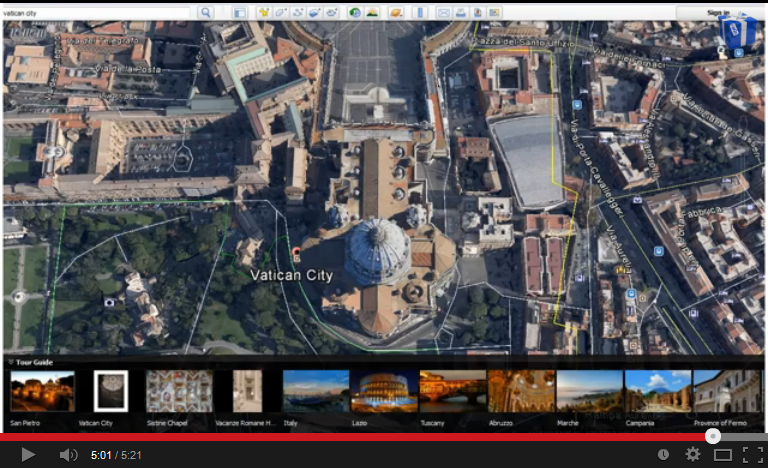Click the 'Via di Porta Cavalleggeri' street label
768x468 pixels.
click(596, 168)
